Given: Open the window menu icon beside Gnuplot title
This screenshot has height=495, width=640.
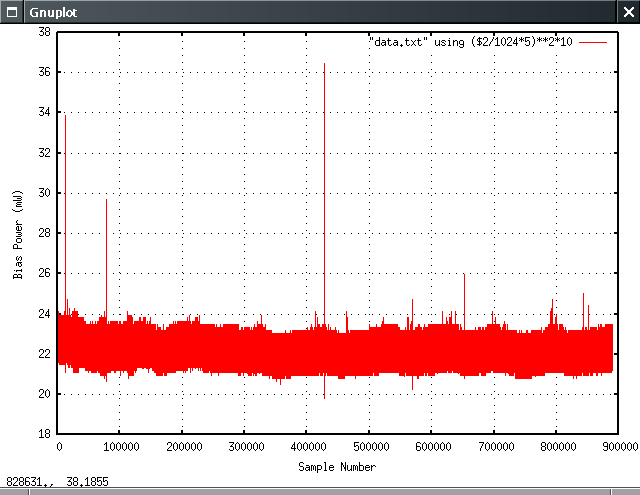Looking at the screenshot, I should 12,12.
